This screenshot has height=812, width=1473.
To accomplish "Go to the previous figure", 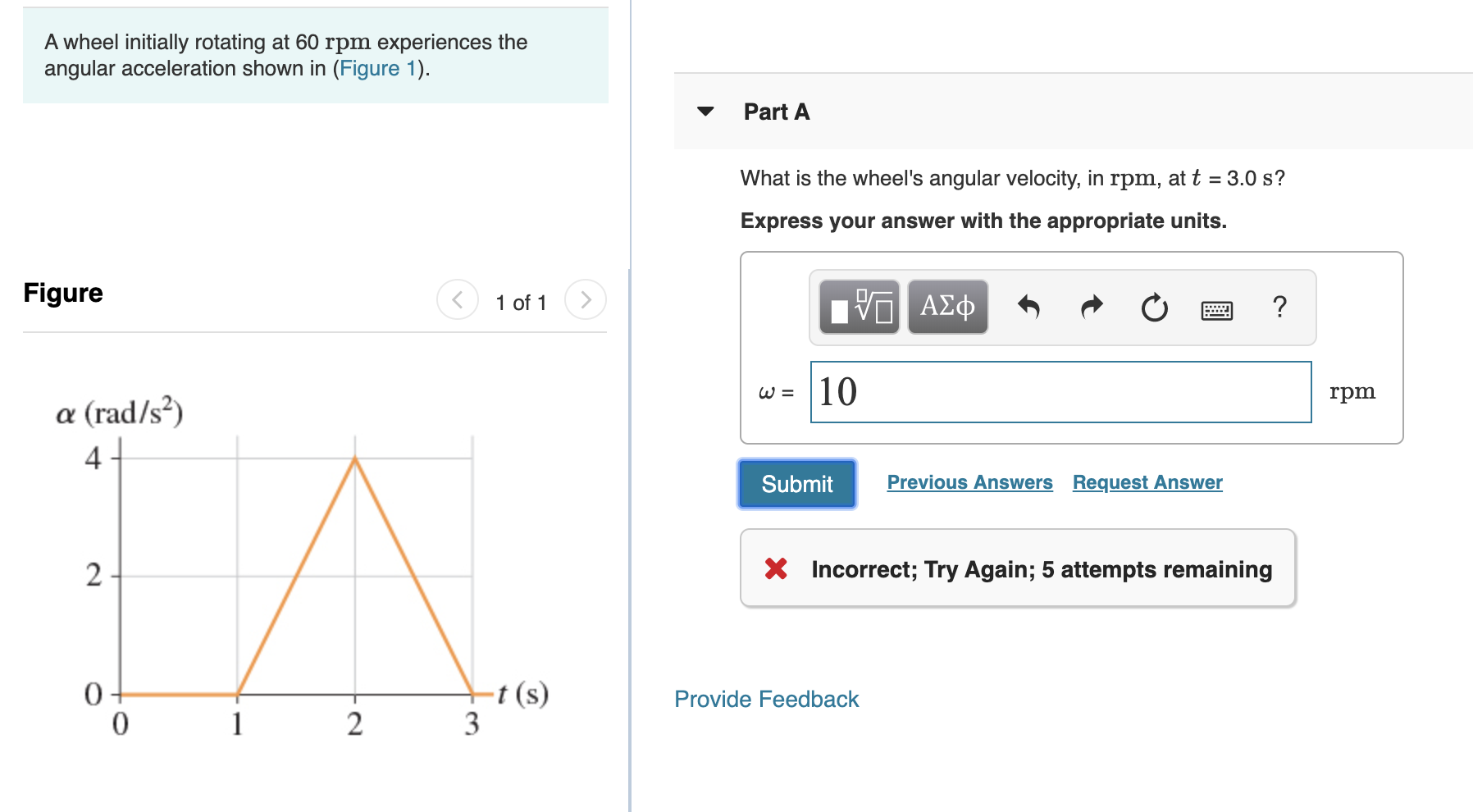I will (457, 301).
